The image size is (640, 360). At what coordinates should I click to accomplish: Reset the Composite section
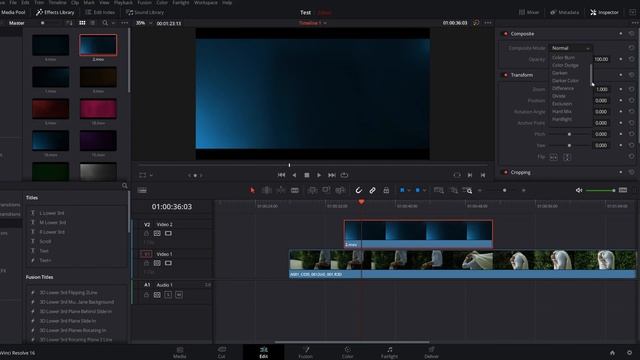631,34
